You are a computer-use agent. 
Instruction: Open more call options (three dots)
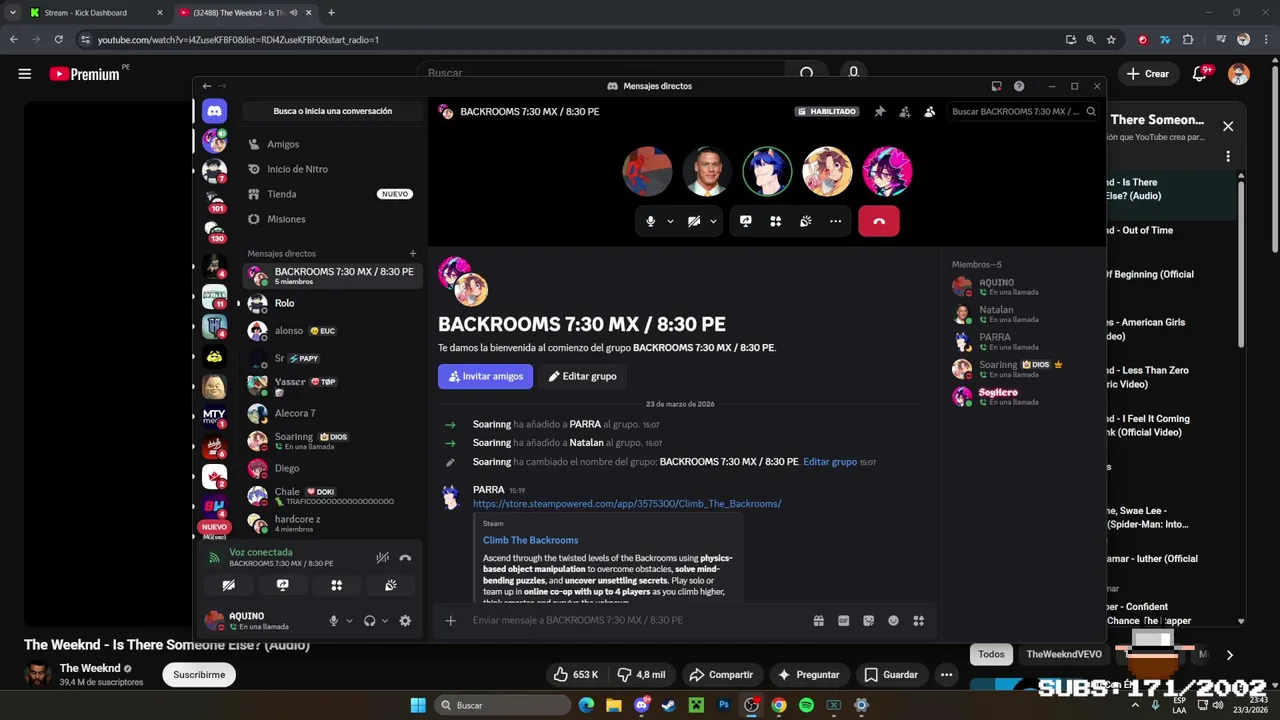click(836, 221)
